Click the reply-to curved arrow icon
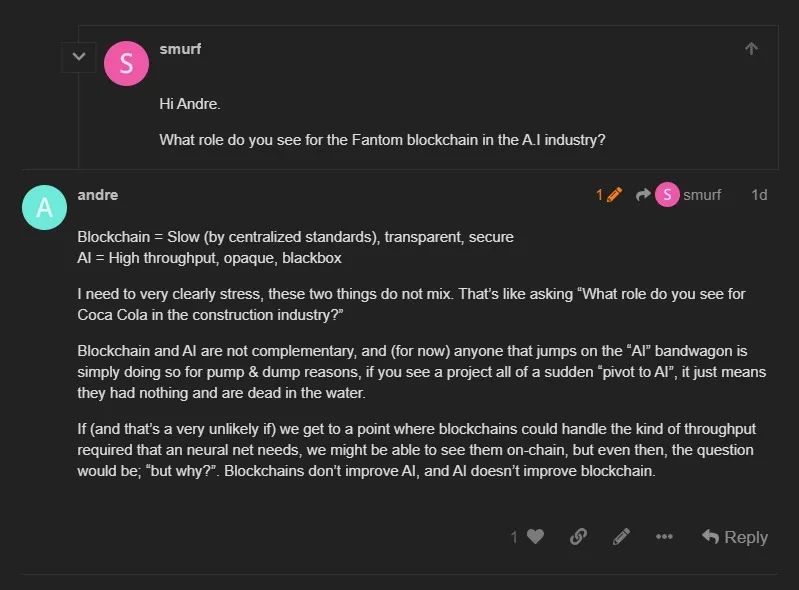The width and height of the screenshot is (799, 590). (643, 195)
